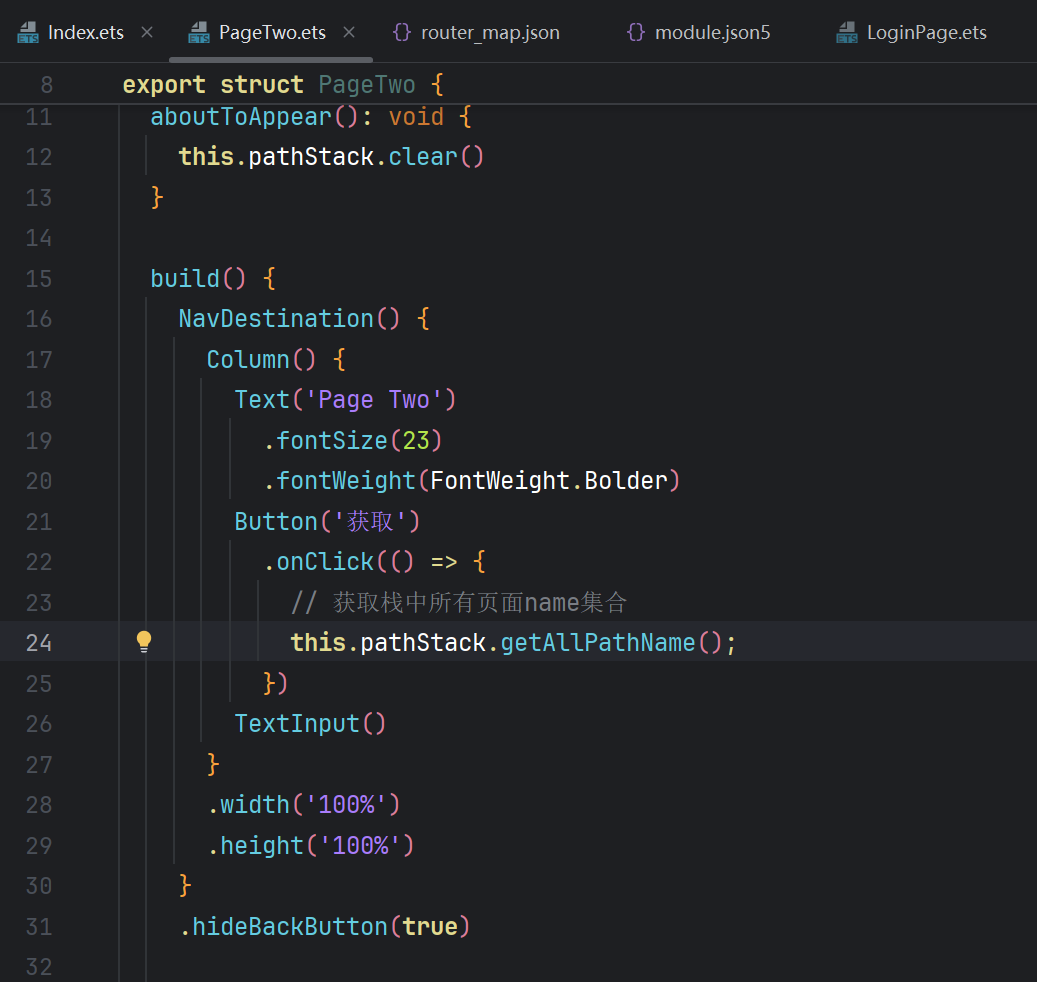
Task: Open the router_map.json tab
Action: point(490,33)
